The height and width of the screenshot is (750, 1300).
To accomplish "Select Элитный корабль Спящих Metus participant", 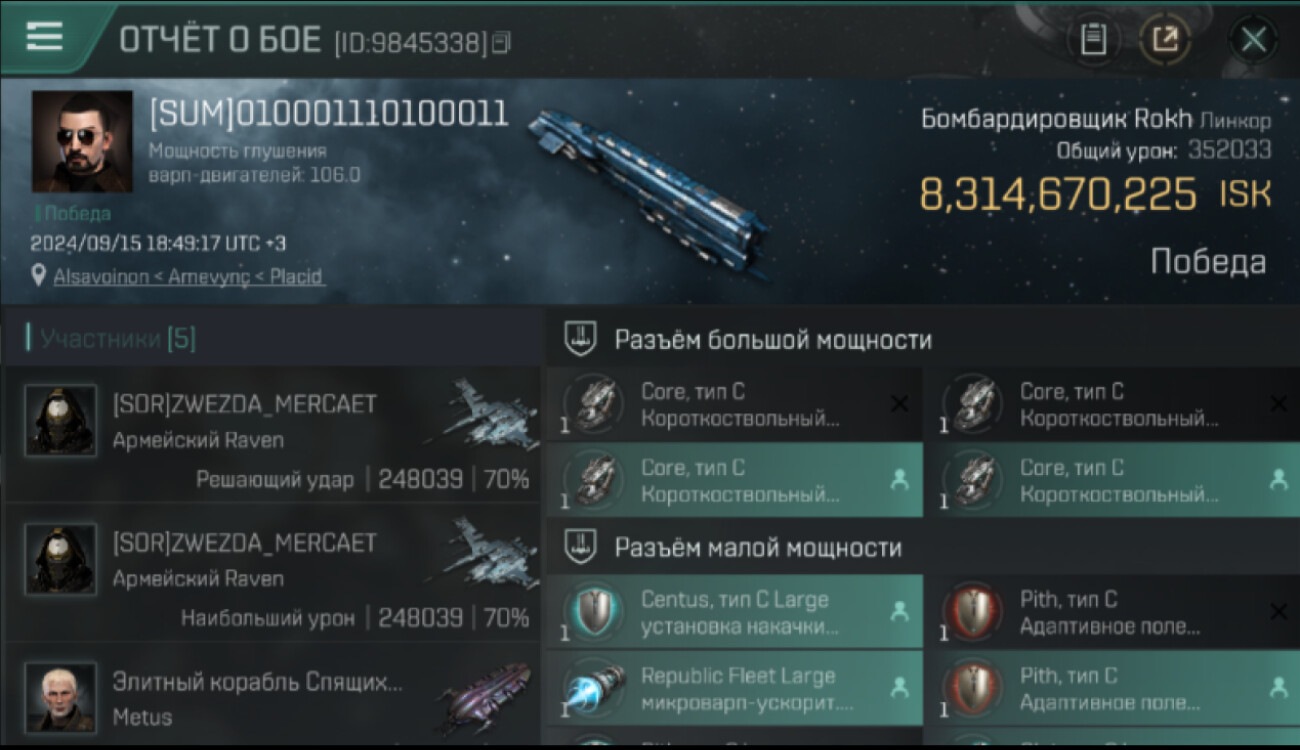I will pyautogui.click(x=273, y=697).
